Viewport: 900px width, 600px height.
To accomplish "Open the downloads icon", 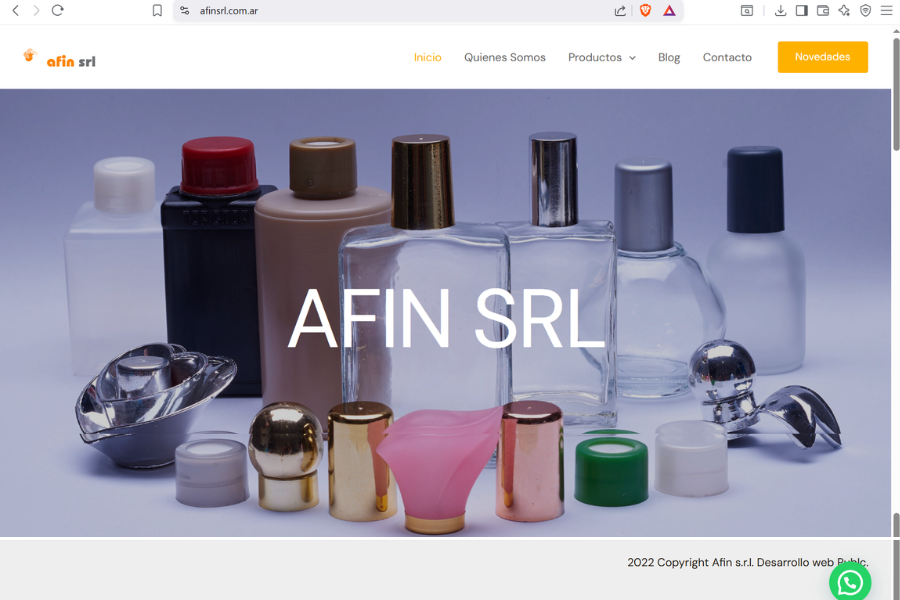I will pos(780,11).
